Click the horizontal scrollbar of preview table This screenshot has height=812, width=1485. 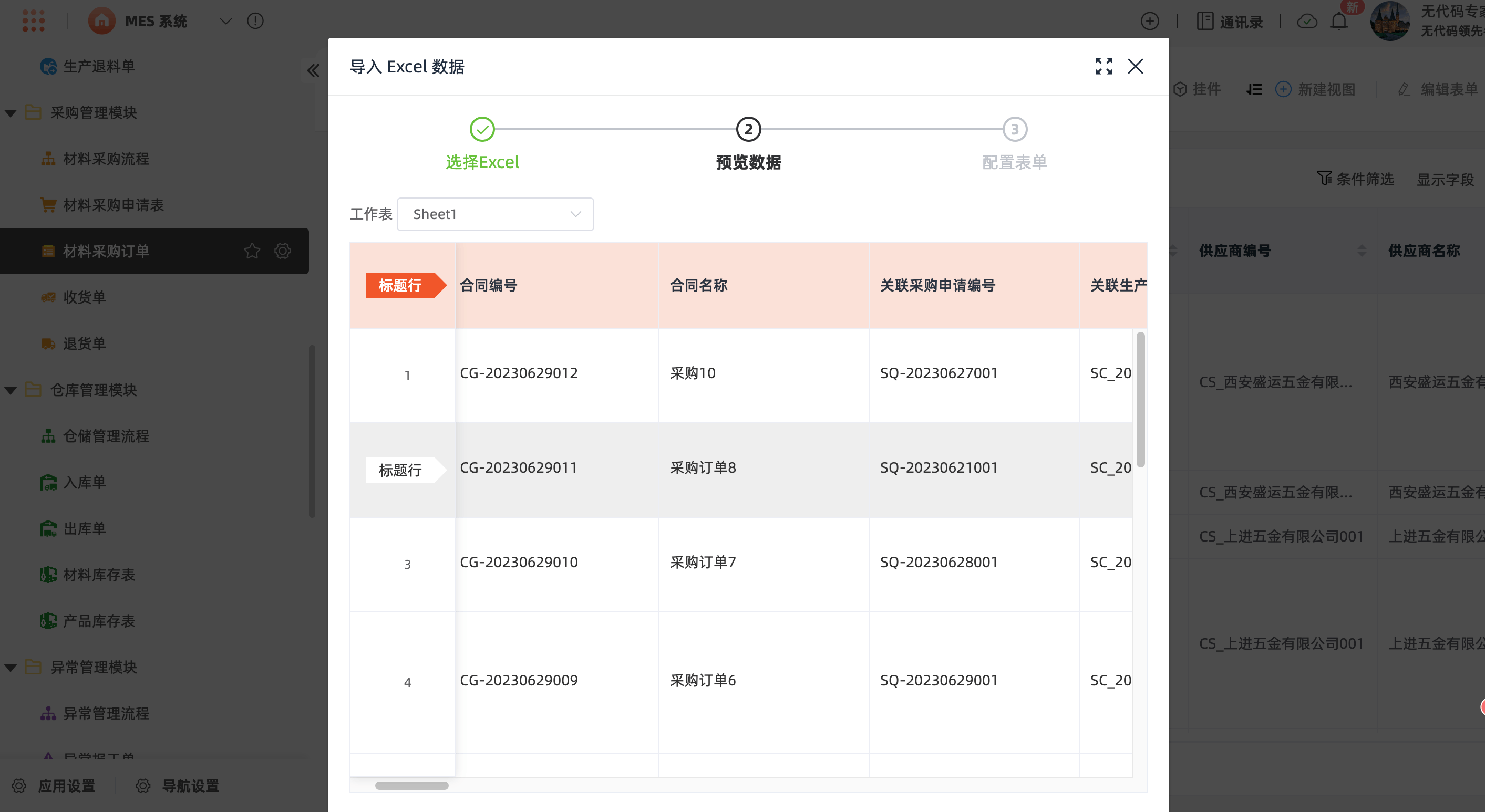411,786
